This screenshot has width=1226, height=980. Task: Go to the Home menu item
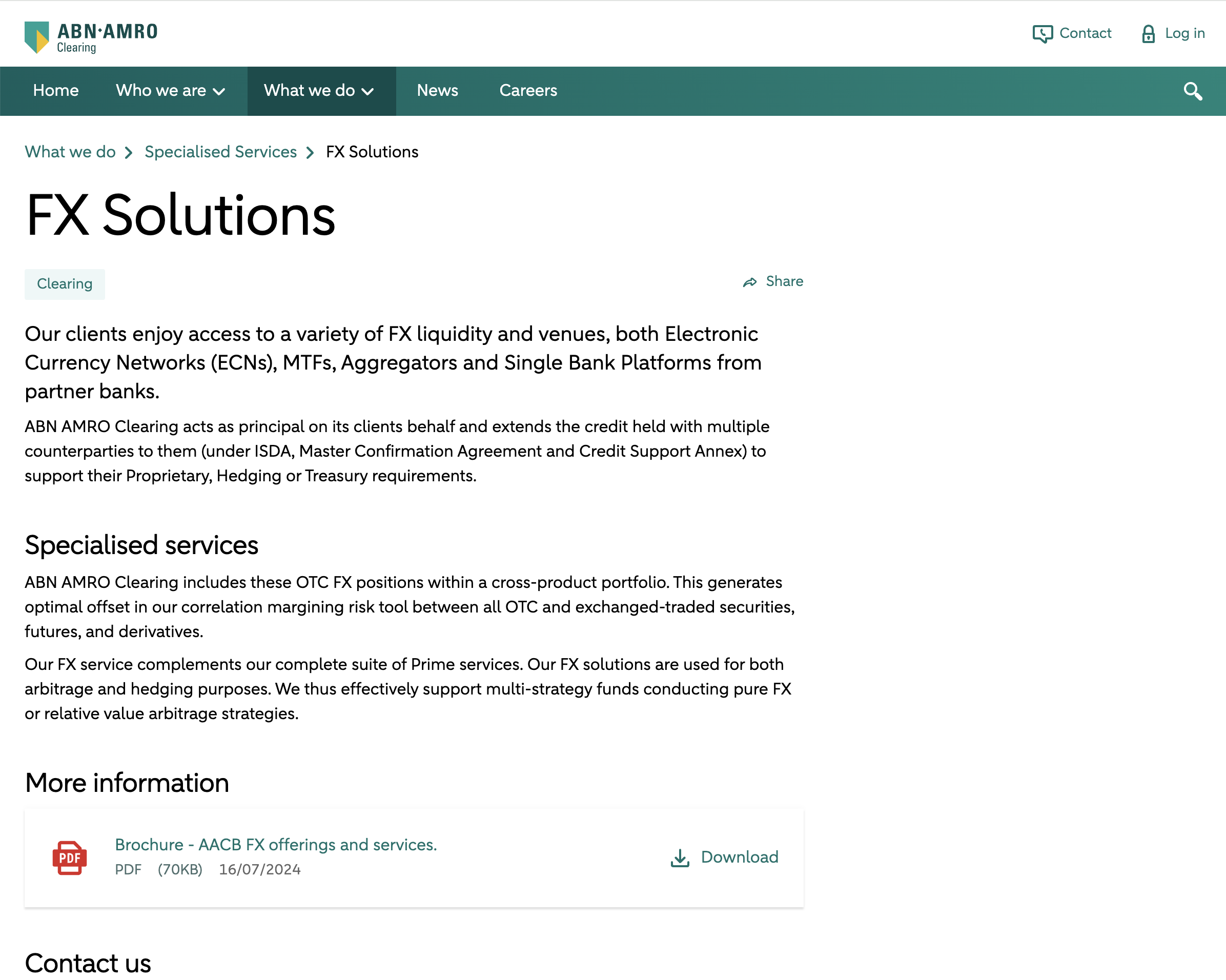point(56,90)
